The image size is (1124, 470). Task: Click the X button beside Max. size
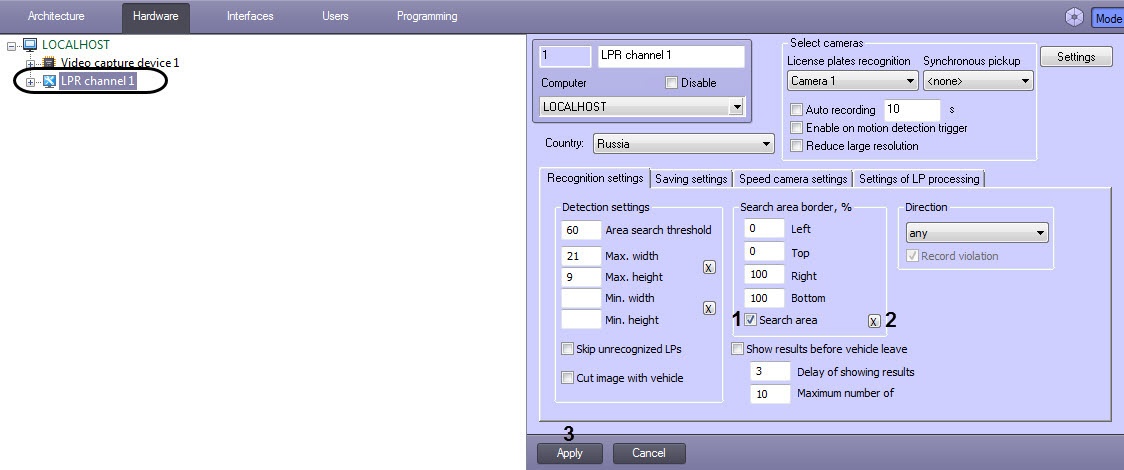[x=709, y=267]
